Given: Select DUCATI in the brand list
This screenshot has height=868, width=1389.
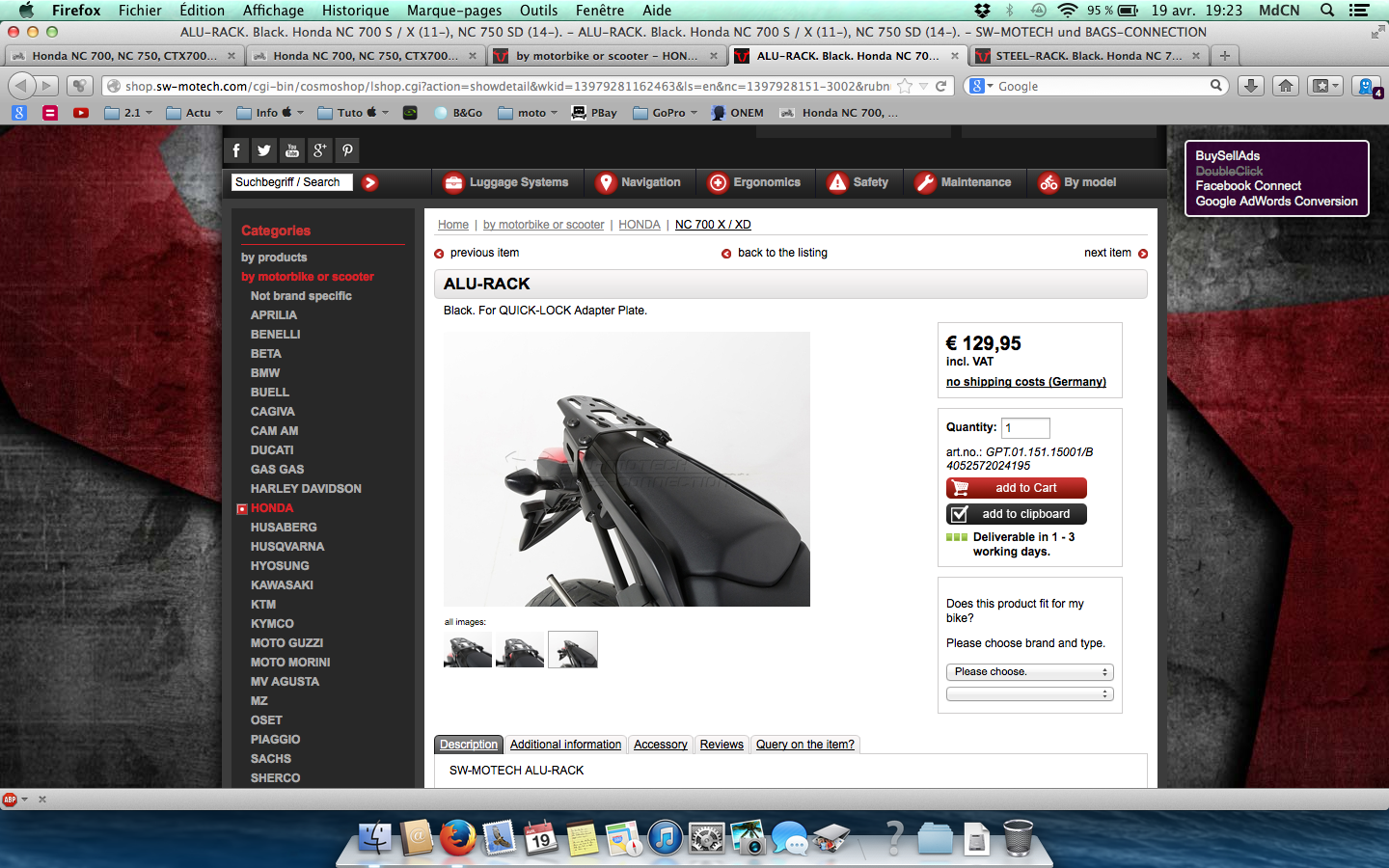Looking at the screenshot, I should 272,450.
